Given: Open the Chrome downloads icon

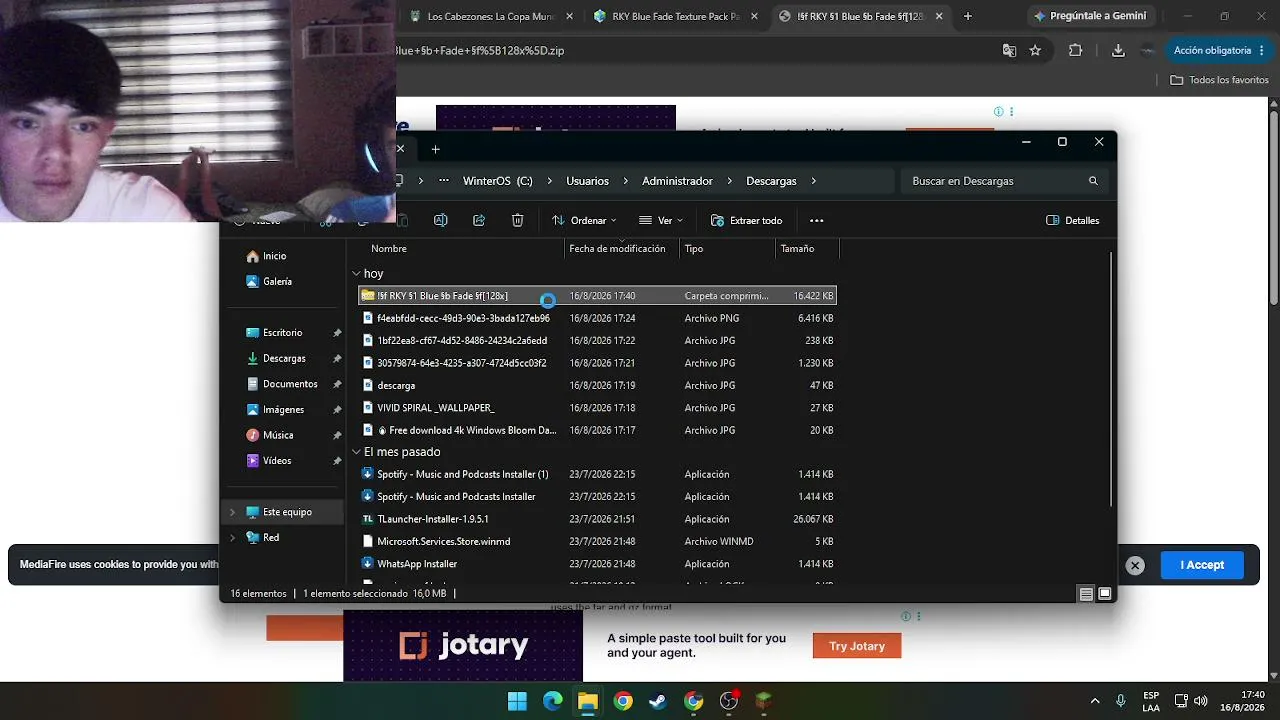Looking at the screenshot, I should 1118,50.
